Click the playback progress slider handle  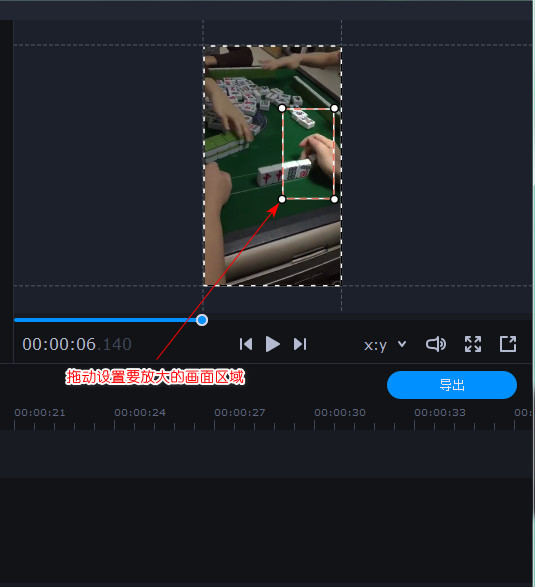202,320
